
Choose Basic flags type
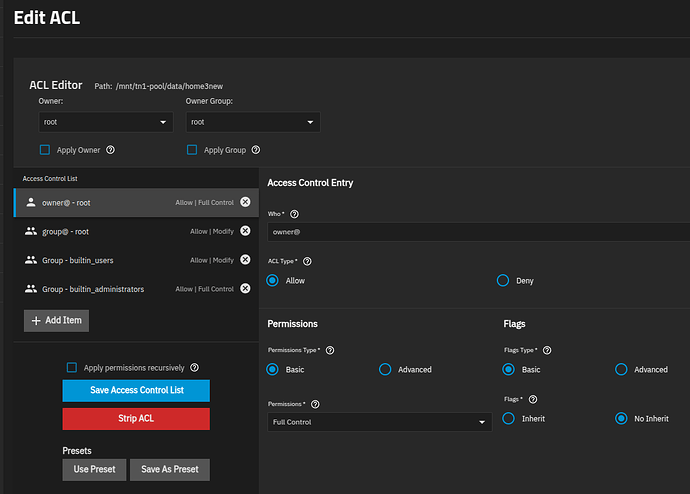pos(508,369)
